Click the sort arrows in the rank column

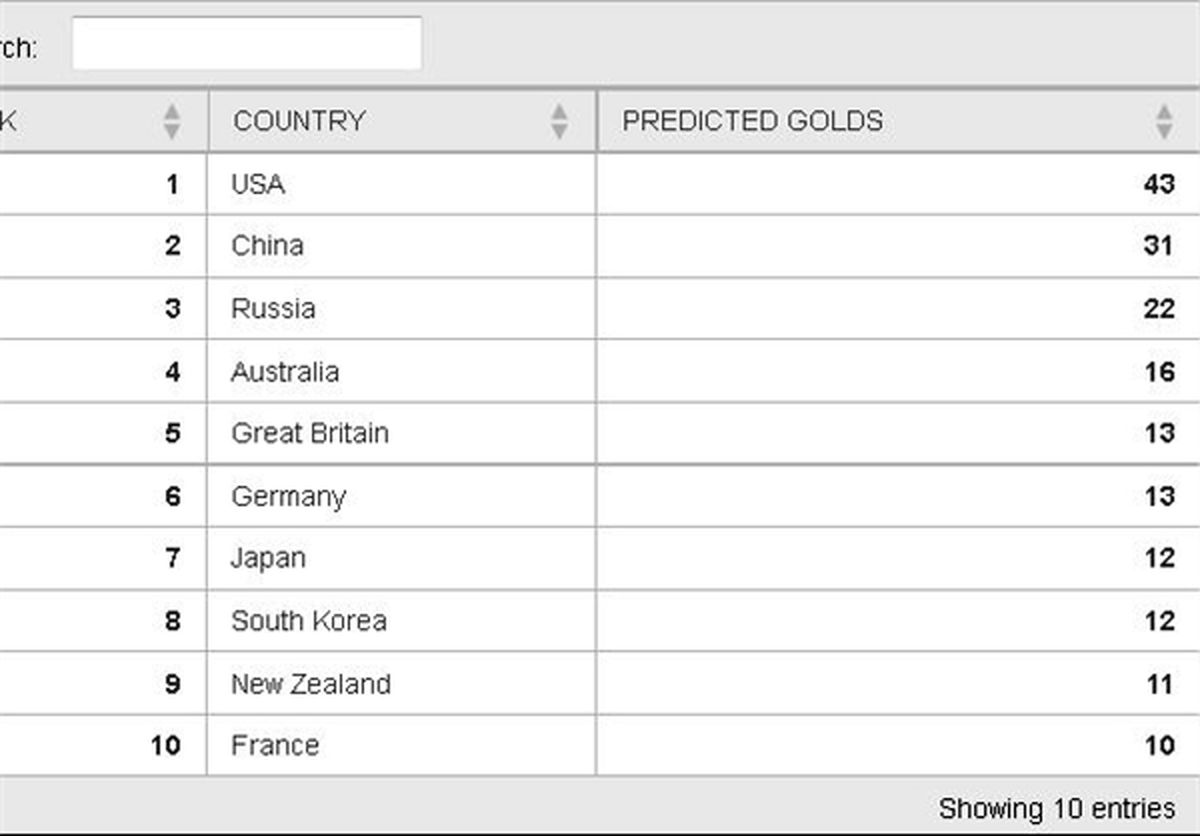[x=172, y=121]
